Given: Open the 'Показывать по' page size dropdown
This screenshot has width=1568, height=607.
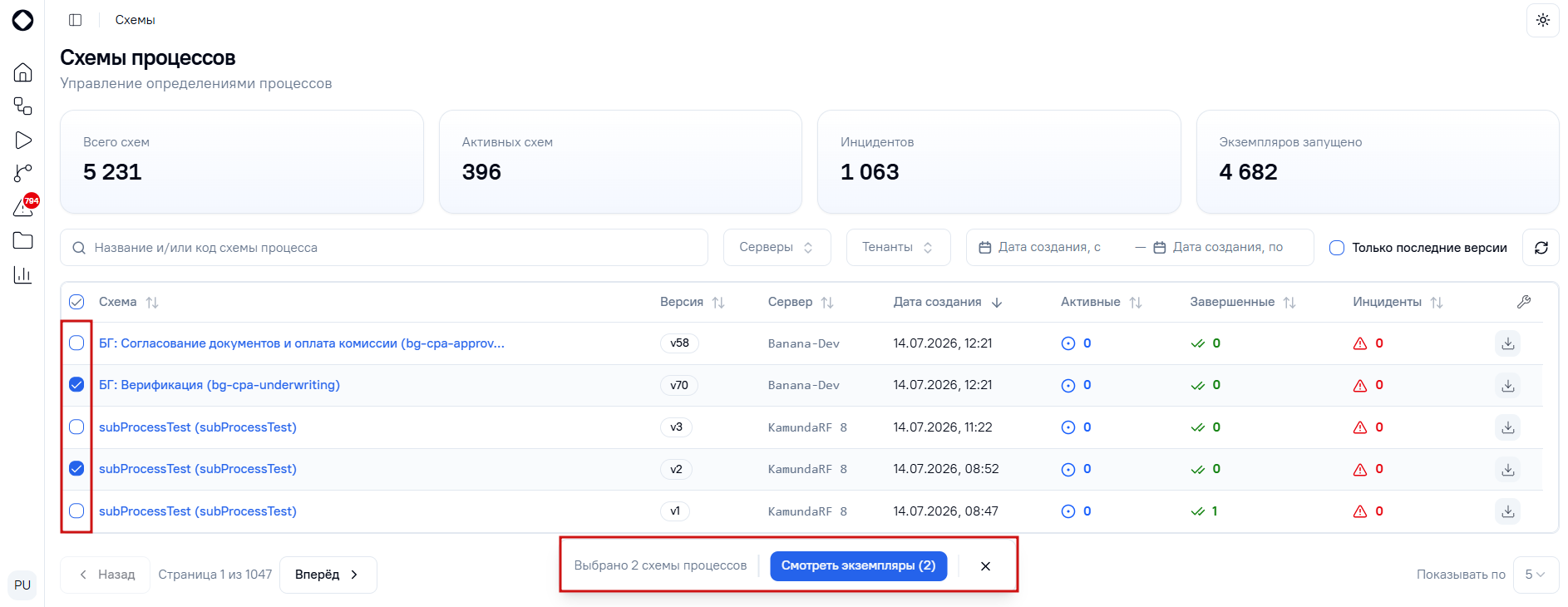Looking at the screenshot, I should pyautogui.click(x=1536, y=575).
